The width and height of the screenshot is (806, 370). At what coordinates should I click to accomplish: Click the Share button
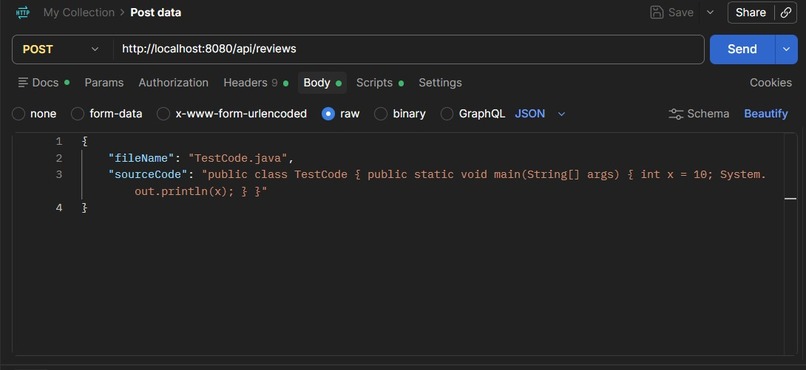point(750,12)
